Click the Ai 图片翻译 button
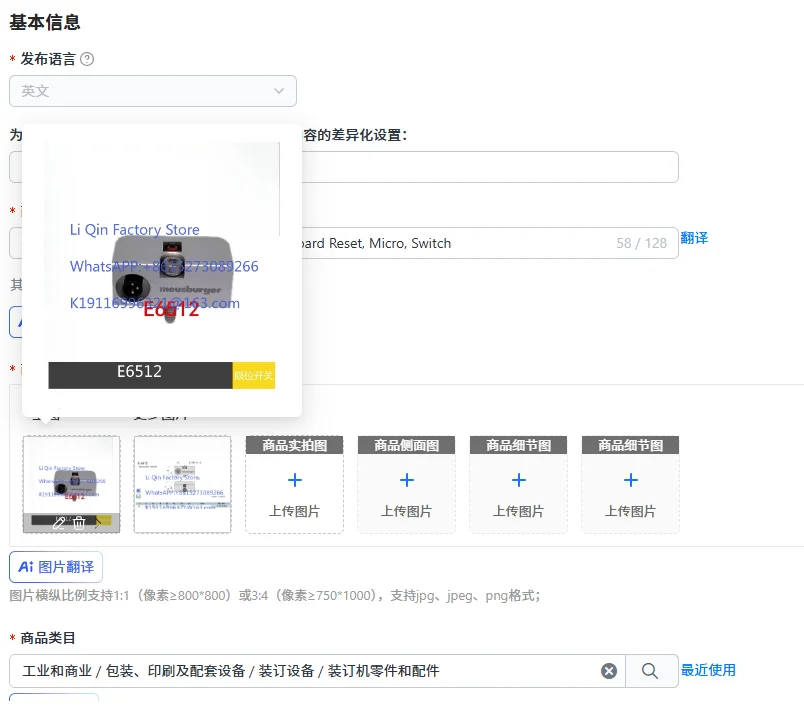Viewport: 804px width, 710px height. click(x=56, y=567)
